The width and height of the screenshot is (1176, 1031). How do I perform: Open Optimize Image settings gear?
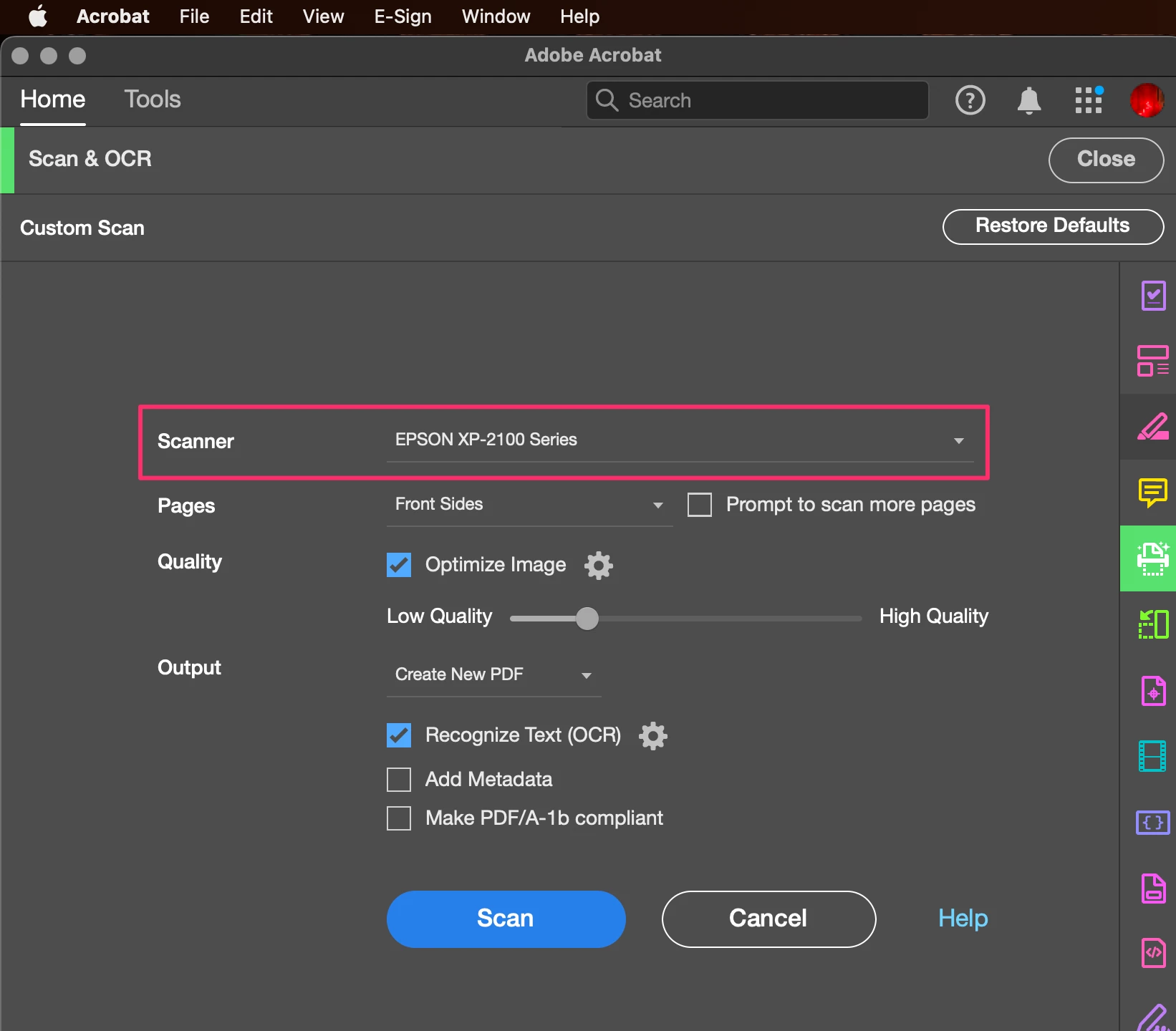point(599,566)
